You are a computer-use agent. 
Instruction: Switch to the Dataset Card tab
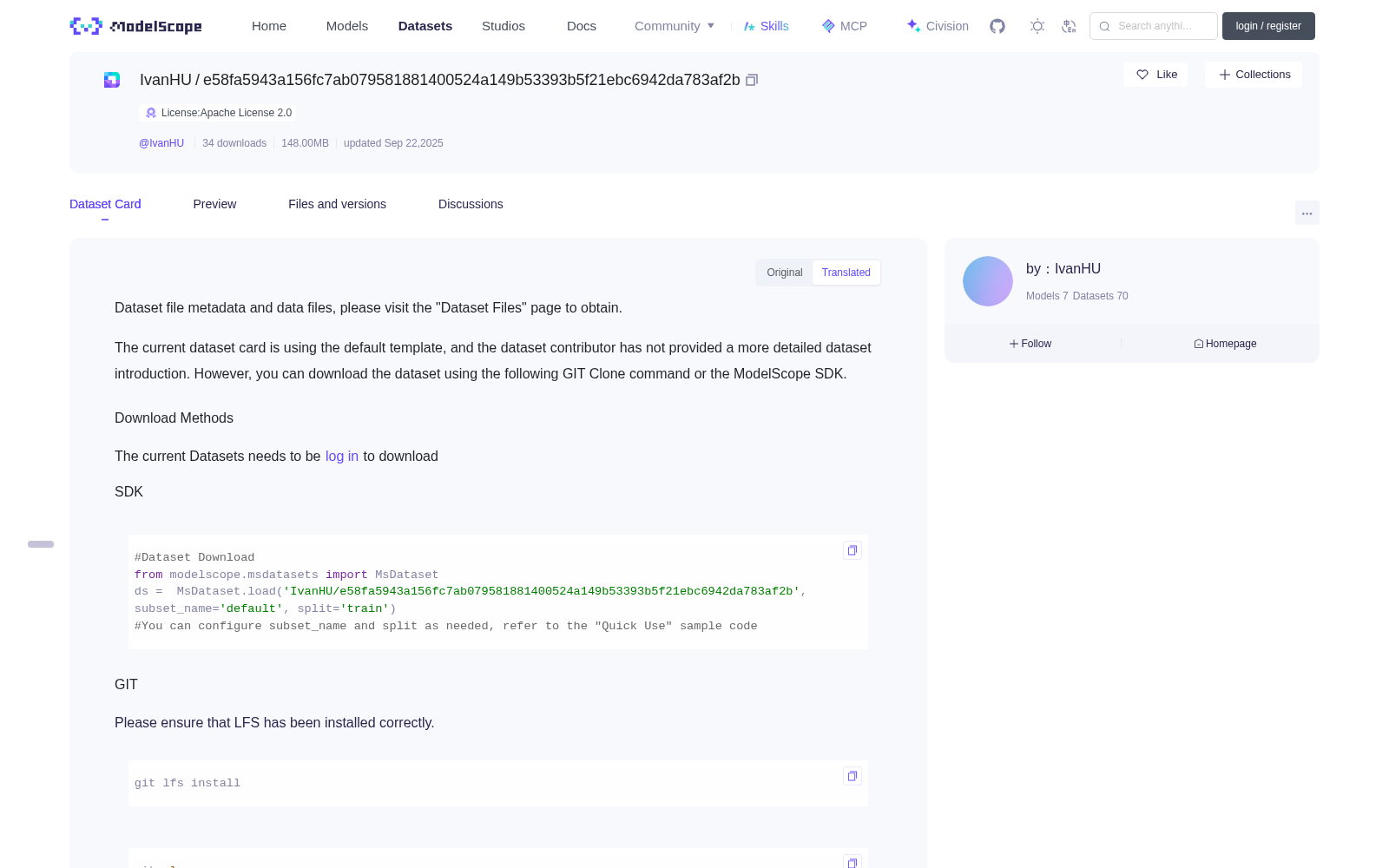pyautogui.click(x=105, y=204)
